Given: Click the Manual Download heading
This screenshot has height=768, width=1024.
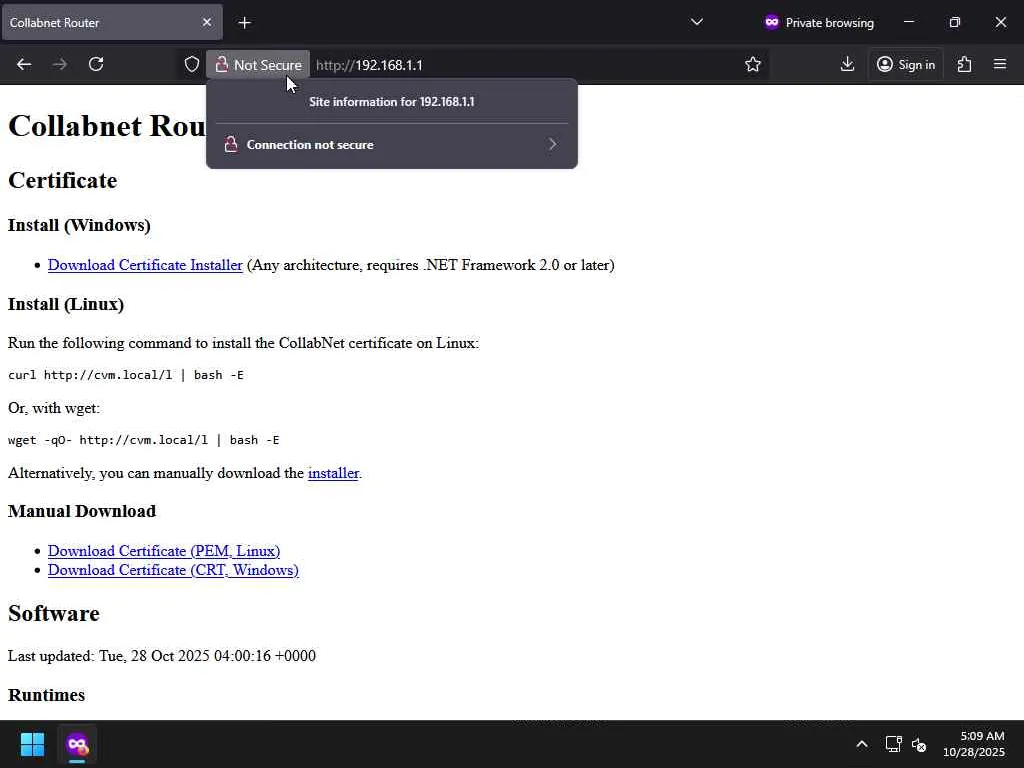Looking at the screenshot, I should pyautogui.click(x=82, y=511).
